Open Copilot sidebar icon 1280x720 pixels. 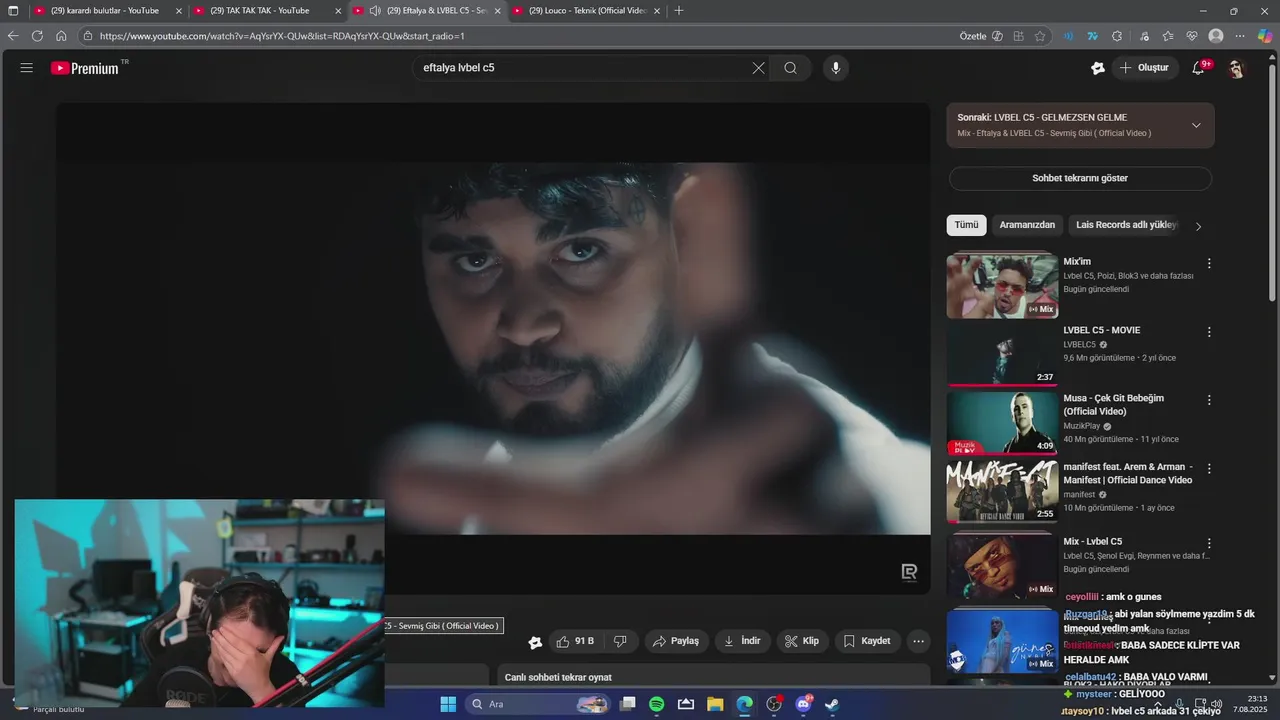pos(1265,36)
